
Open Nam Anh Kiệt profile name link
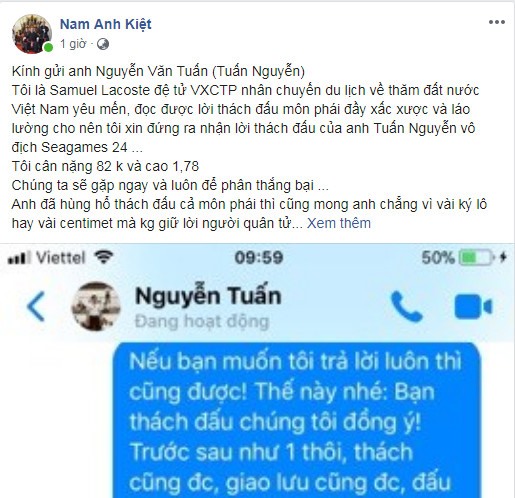[106, 24]
